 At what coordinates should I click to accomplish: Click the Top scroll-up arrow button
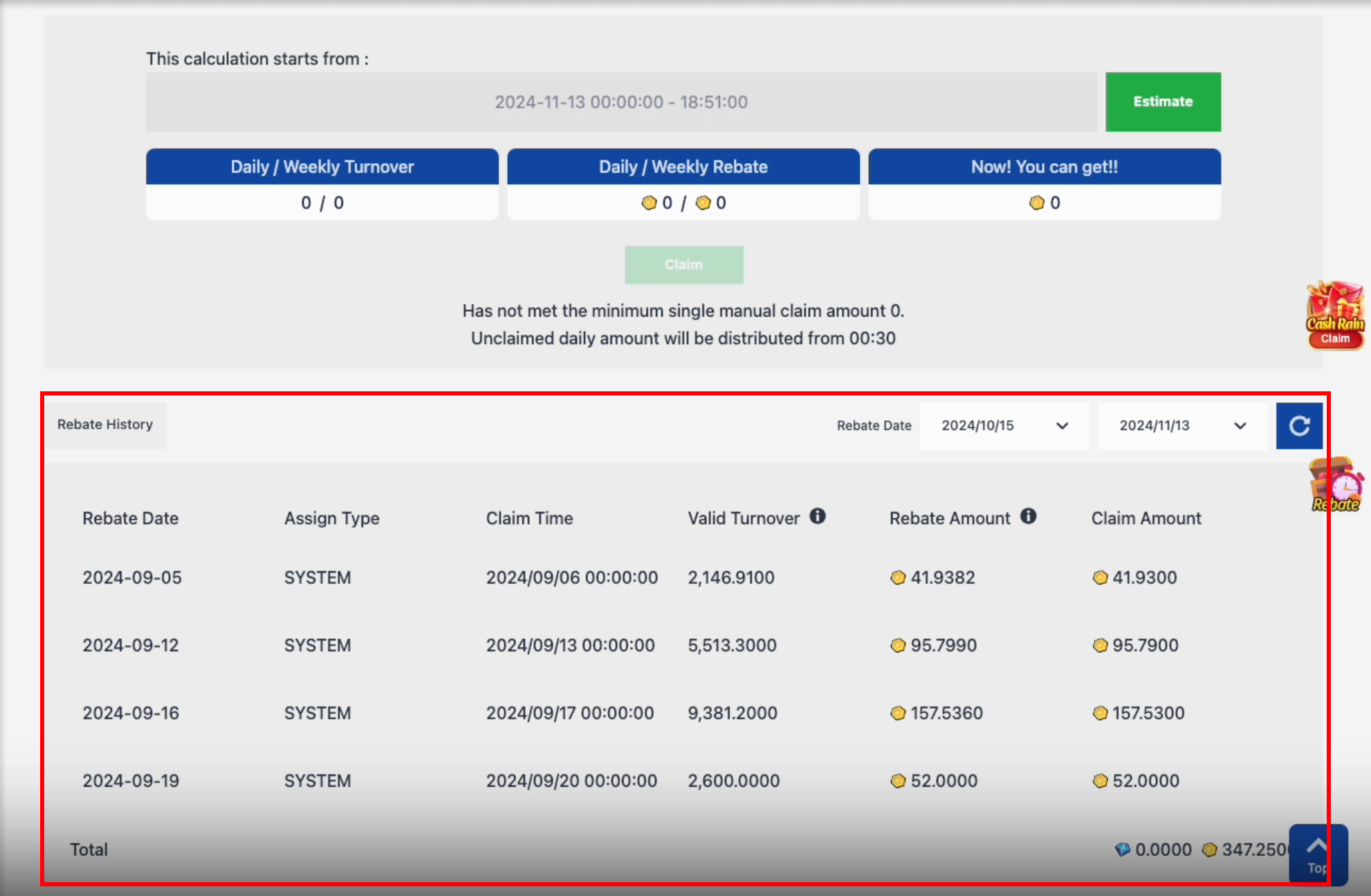pos(1317,853)
